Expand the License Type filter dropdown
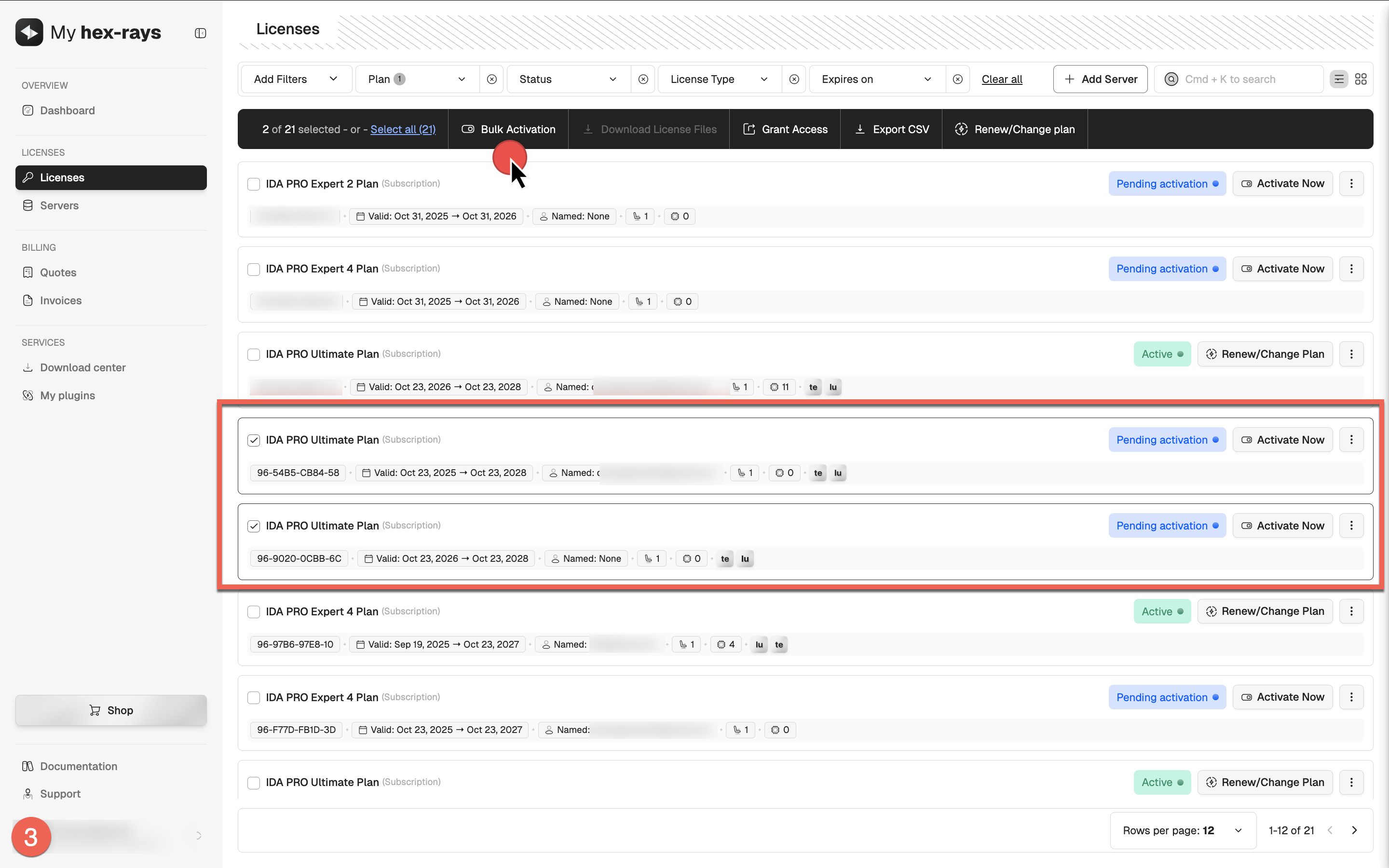The width and height of the screenshot is (1389, 868). (x=719, y=79)
